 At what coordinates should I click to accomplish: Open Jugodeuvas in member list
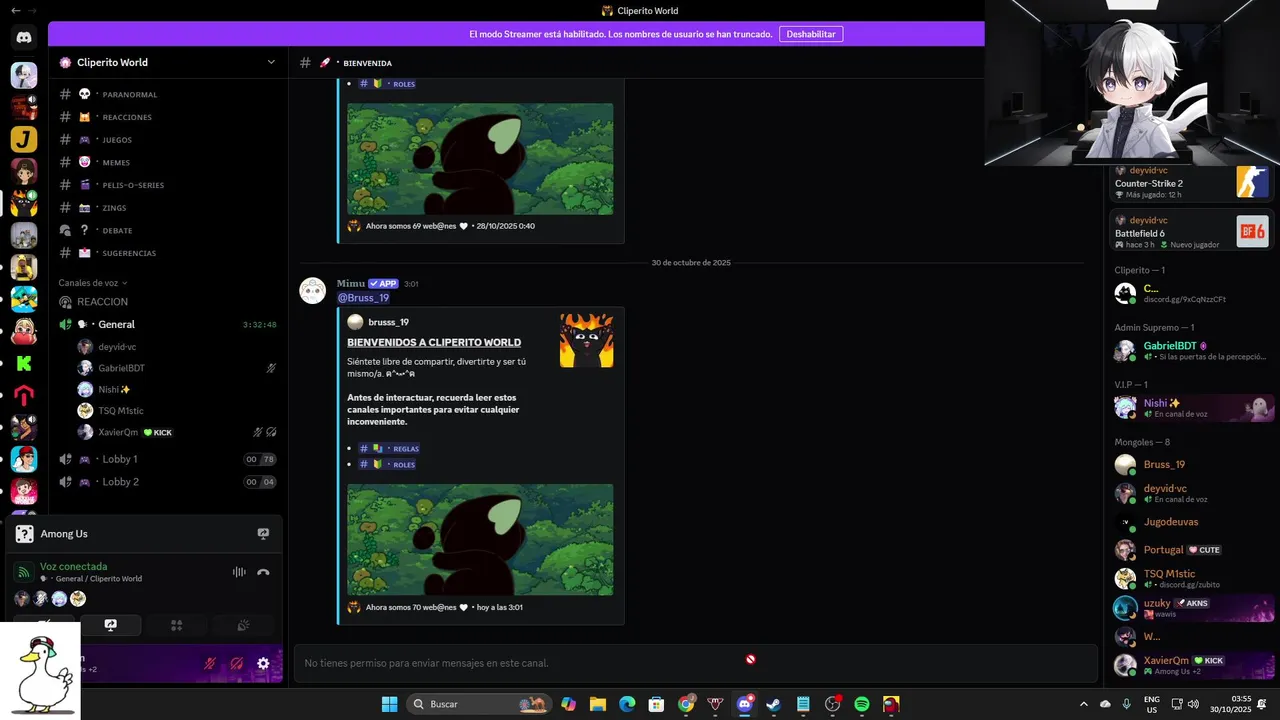(1192, 522)
